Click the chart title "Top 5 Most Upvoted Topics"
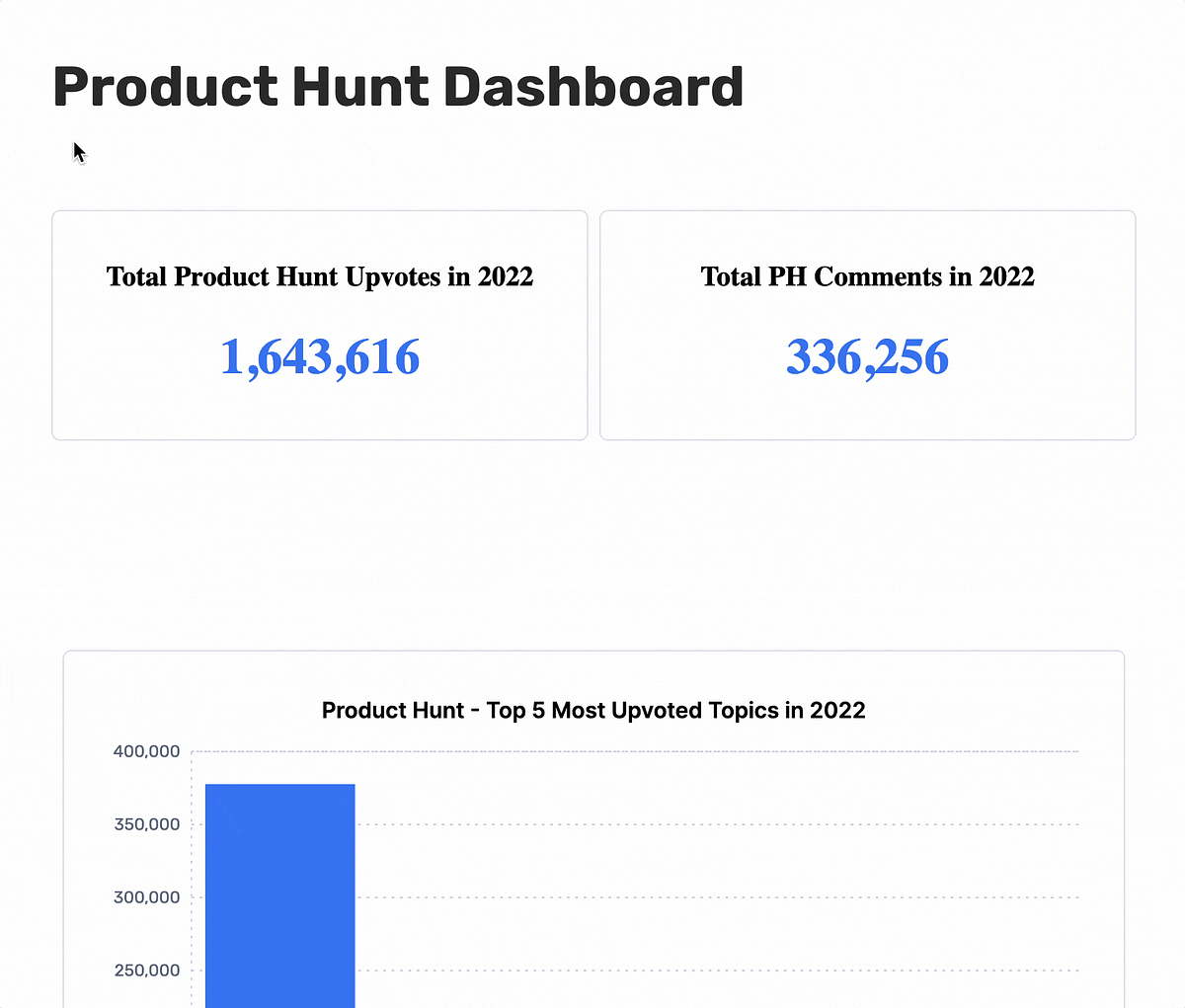Screen dimensions: 1185x1008 (x=592, y=710)
